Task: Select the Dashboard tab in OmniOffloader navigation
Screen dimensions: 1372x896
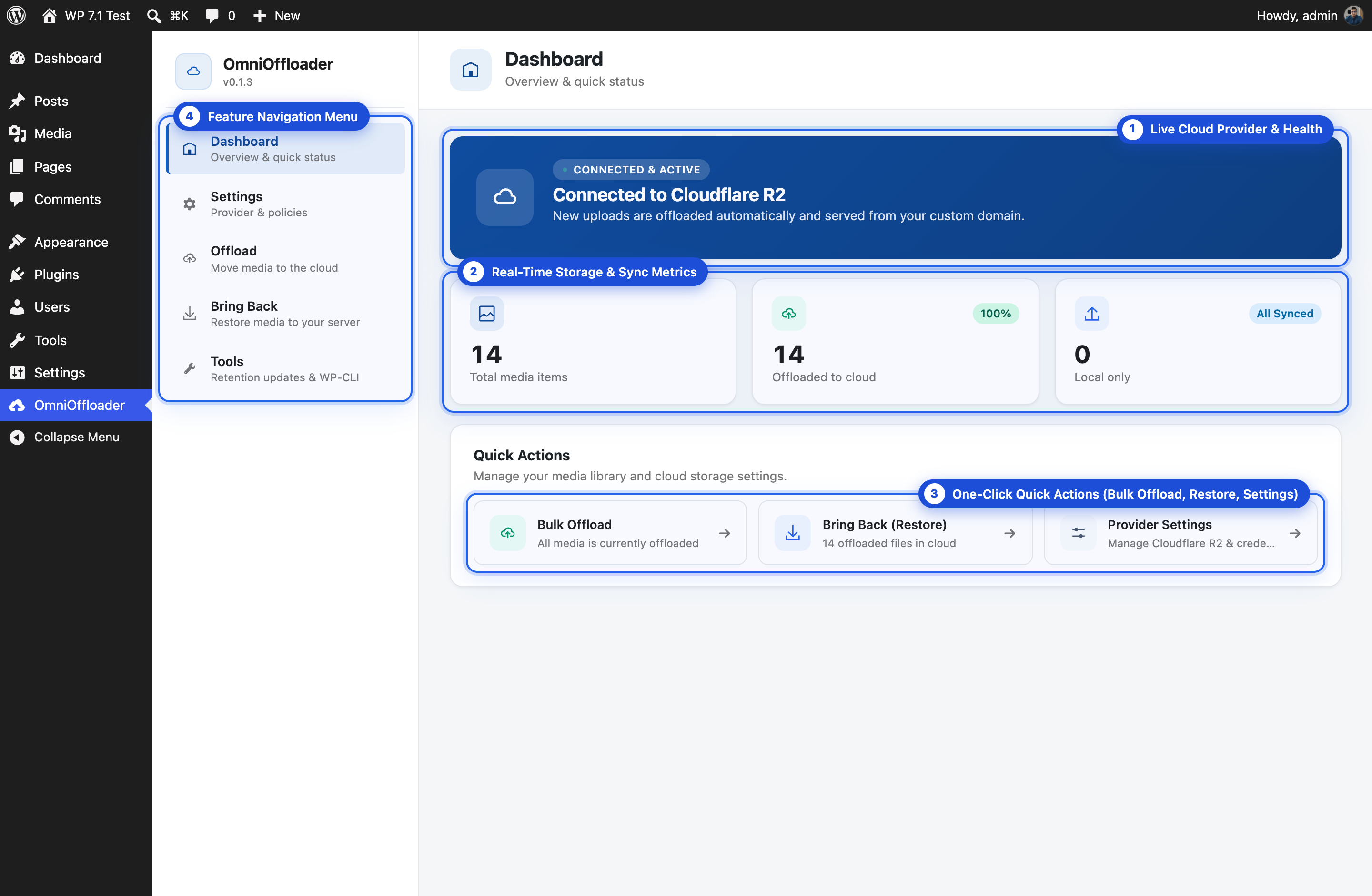Action: click(286, 149)
